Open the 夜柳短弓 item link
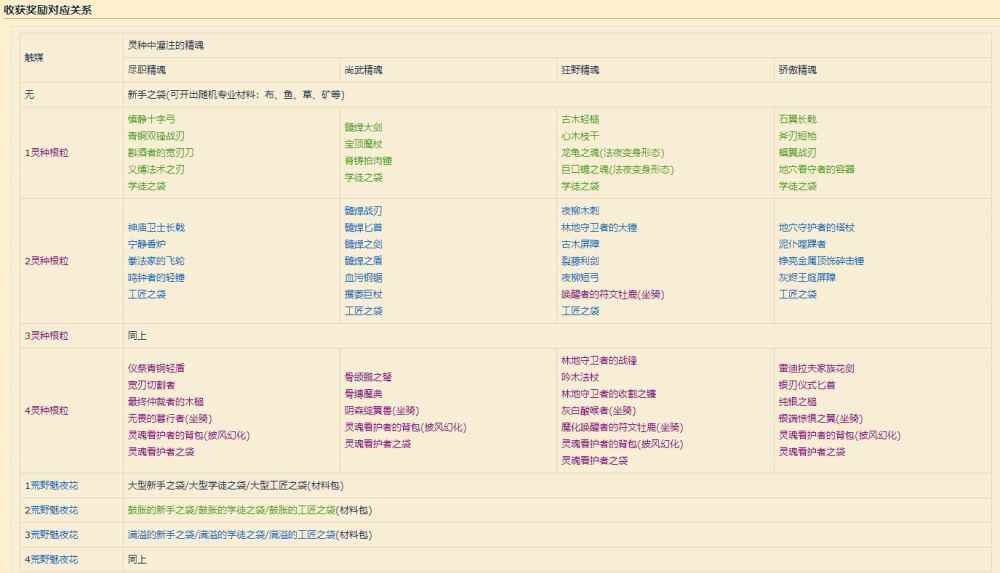Viewport: 1000px width, 573px height. [580, 278]
